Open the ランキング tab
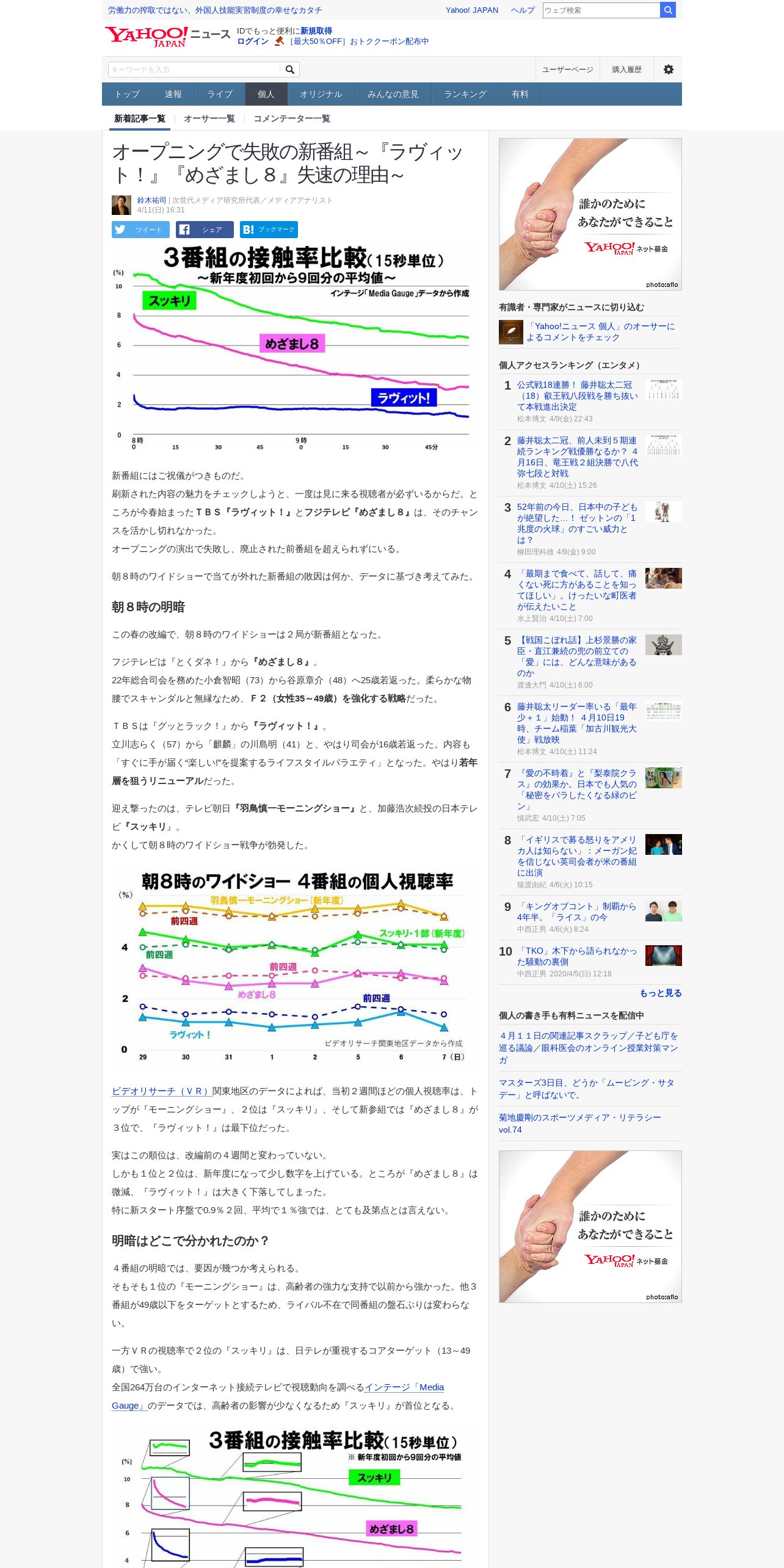This screenshot has width=784, height=1568. (x=465, y=94)
